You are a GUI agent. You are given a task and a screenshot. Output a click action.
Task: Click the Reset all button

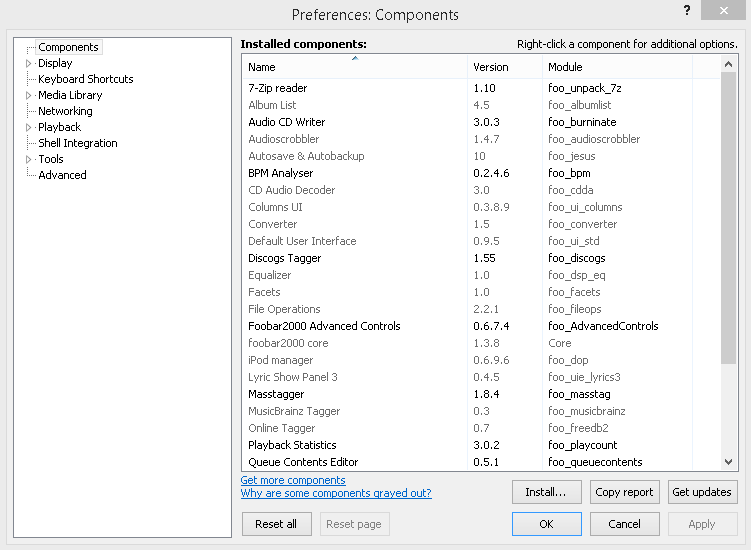coord(276,524)
